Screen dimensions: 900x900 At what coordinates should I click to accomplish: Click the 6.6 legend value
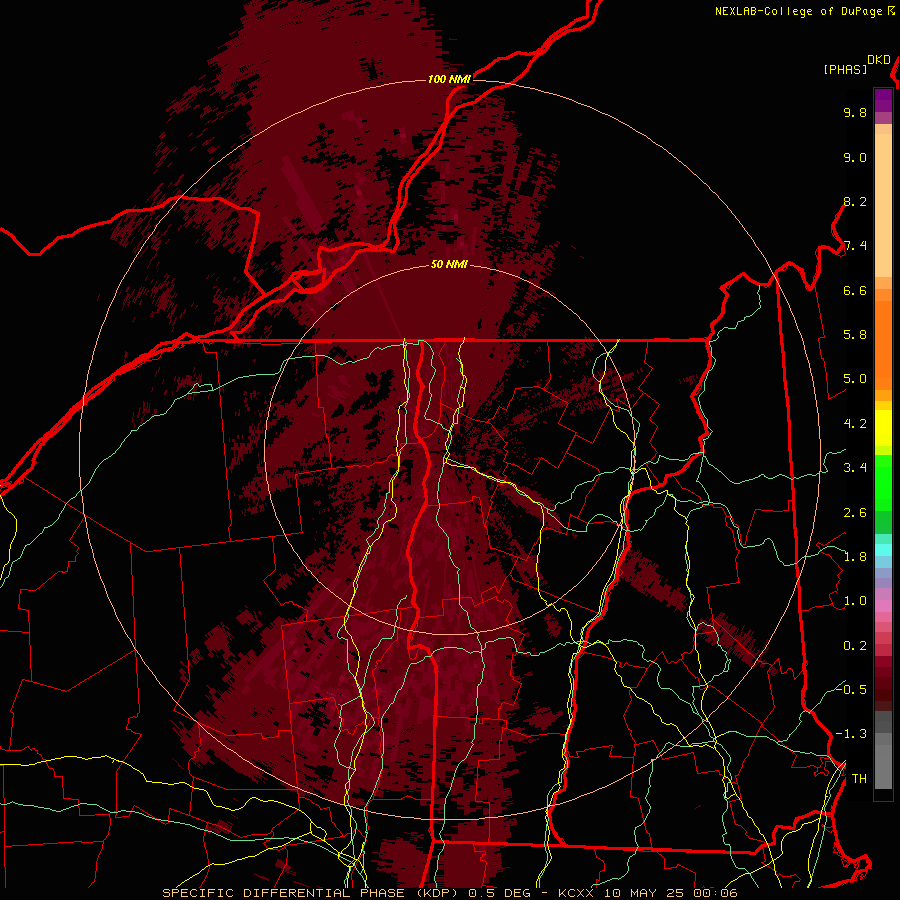855,290
